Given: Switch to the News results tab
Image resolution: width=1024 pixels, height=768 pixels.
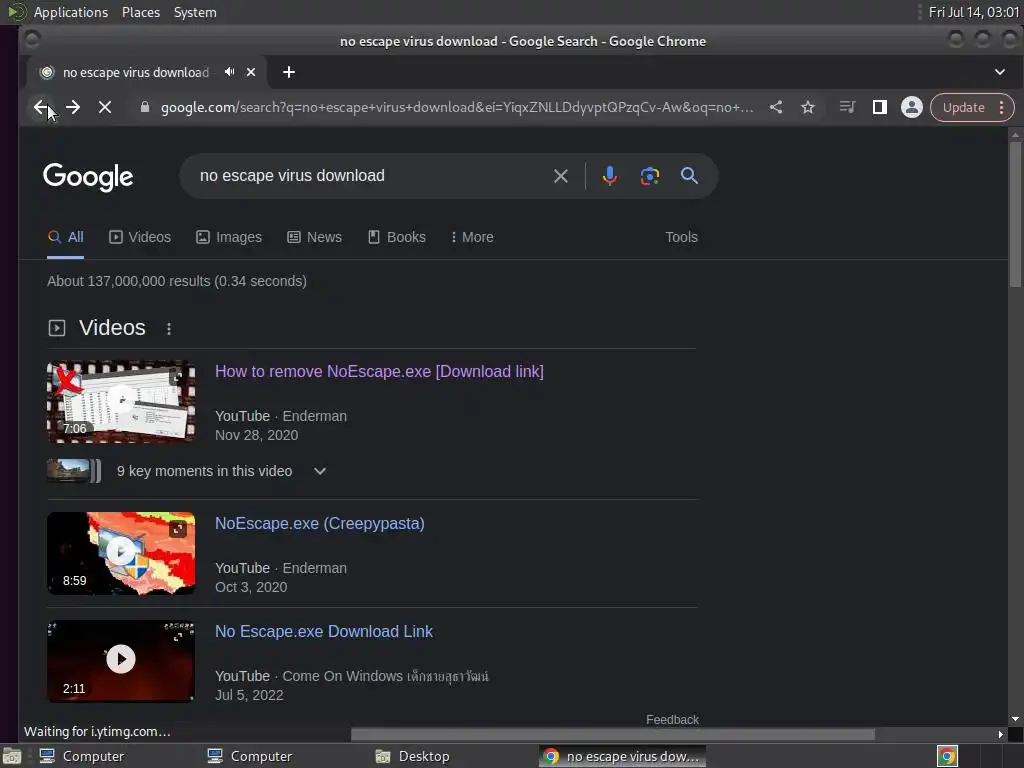Looking at the screenshot, I should click(315, 237).
